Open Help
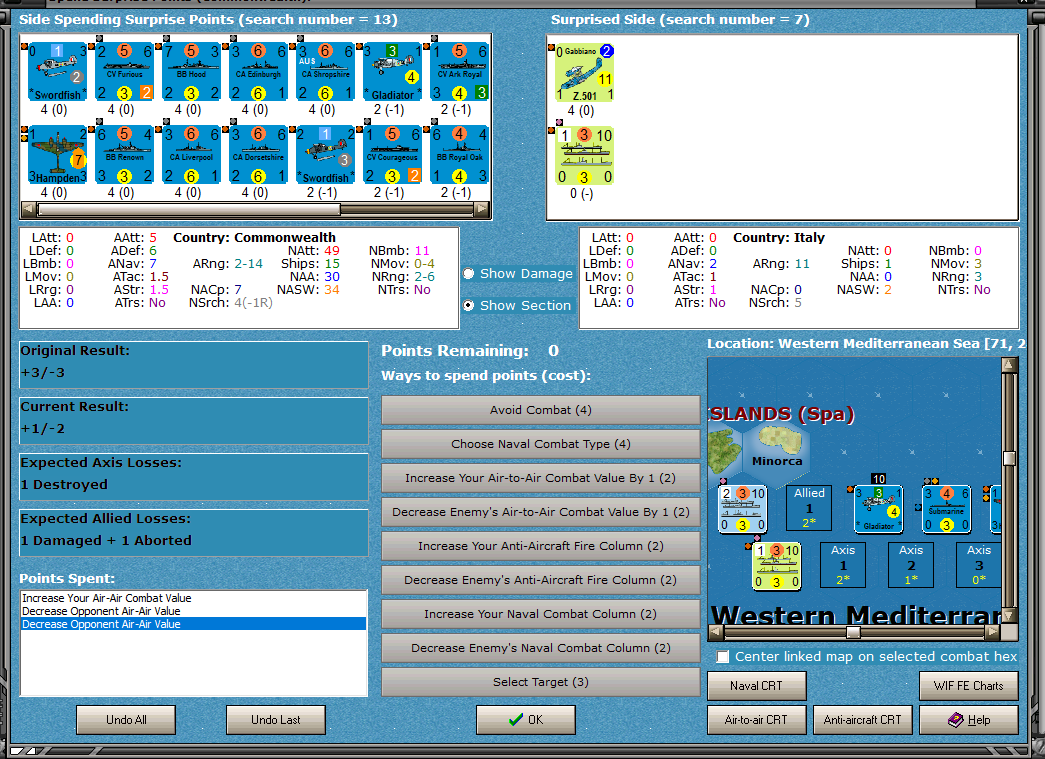Screen dimensions: 1045x759 (x=968, y=720)
